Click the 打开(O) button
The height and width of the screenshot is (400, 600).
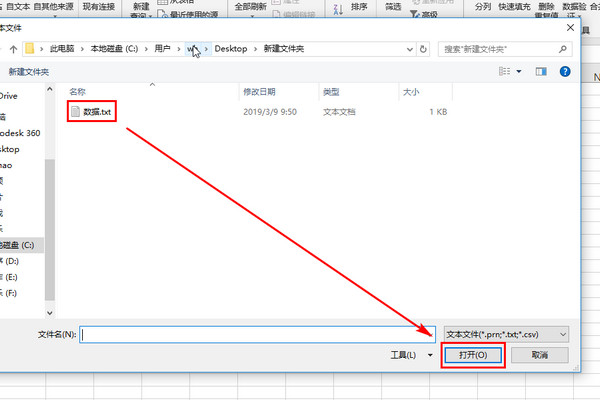tap(473, 355)
